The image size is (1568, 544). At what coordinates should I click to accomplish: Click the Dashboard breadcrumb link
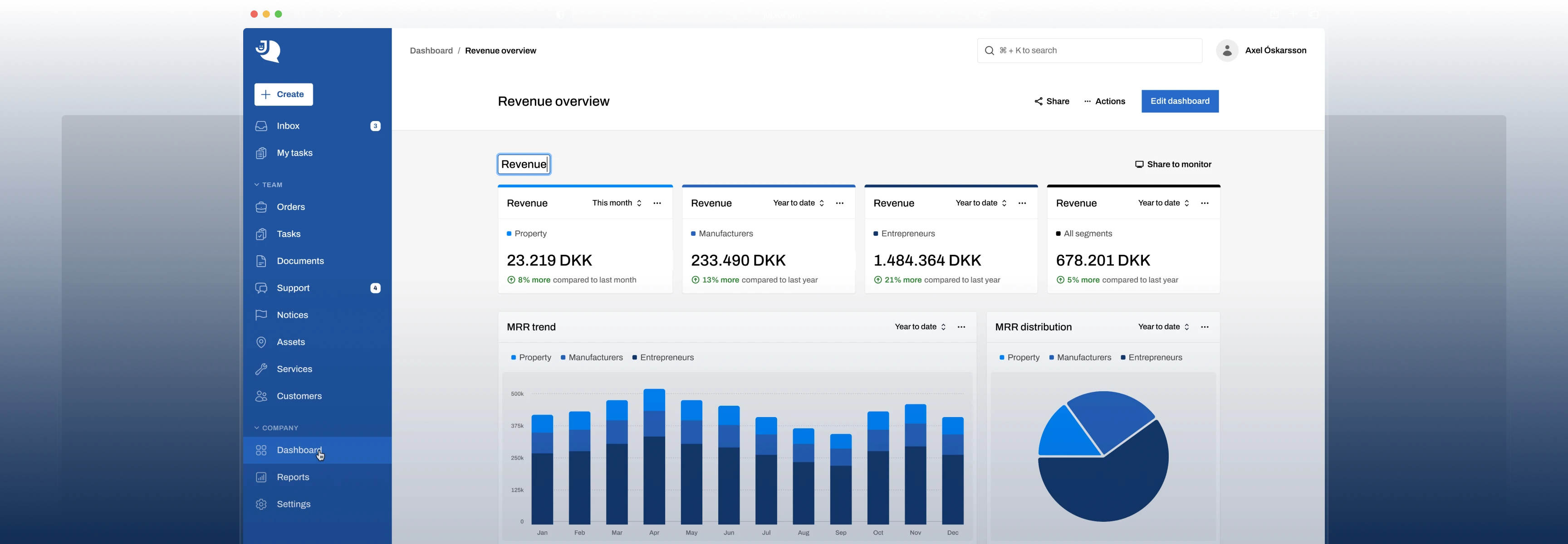pos(431,50)
